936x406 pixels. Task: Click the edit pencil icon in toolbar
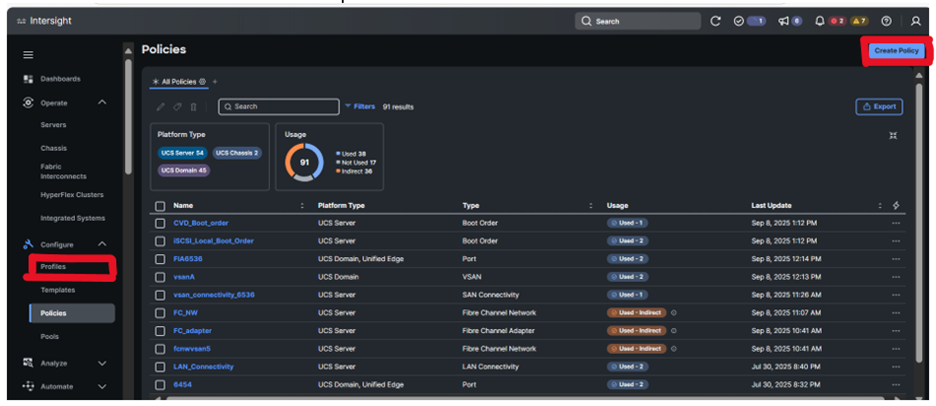tap(160, 107)
